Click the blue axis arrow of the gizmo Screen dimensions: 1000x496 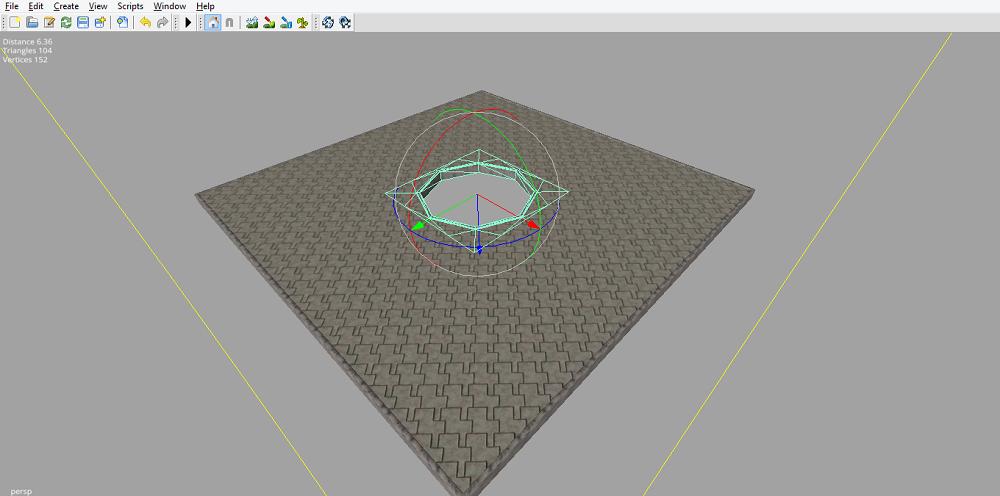479,248
